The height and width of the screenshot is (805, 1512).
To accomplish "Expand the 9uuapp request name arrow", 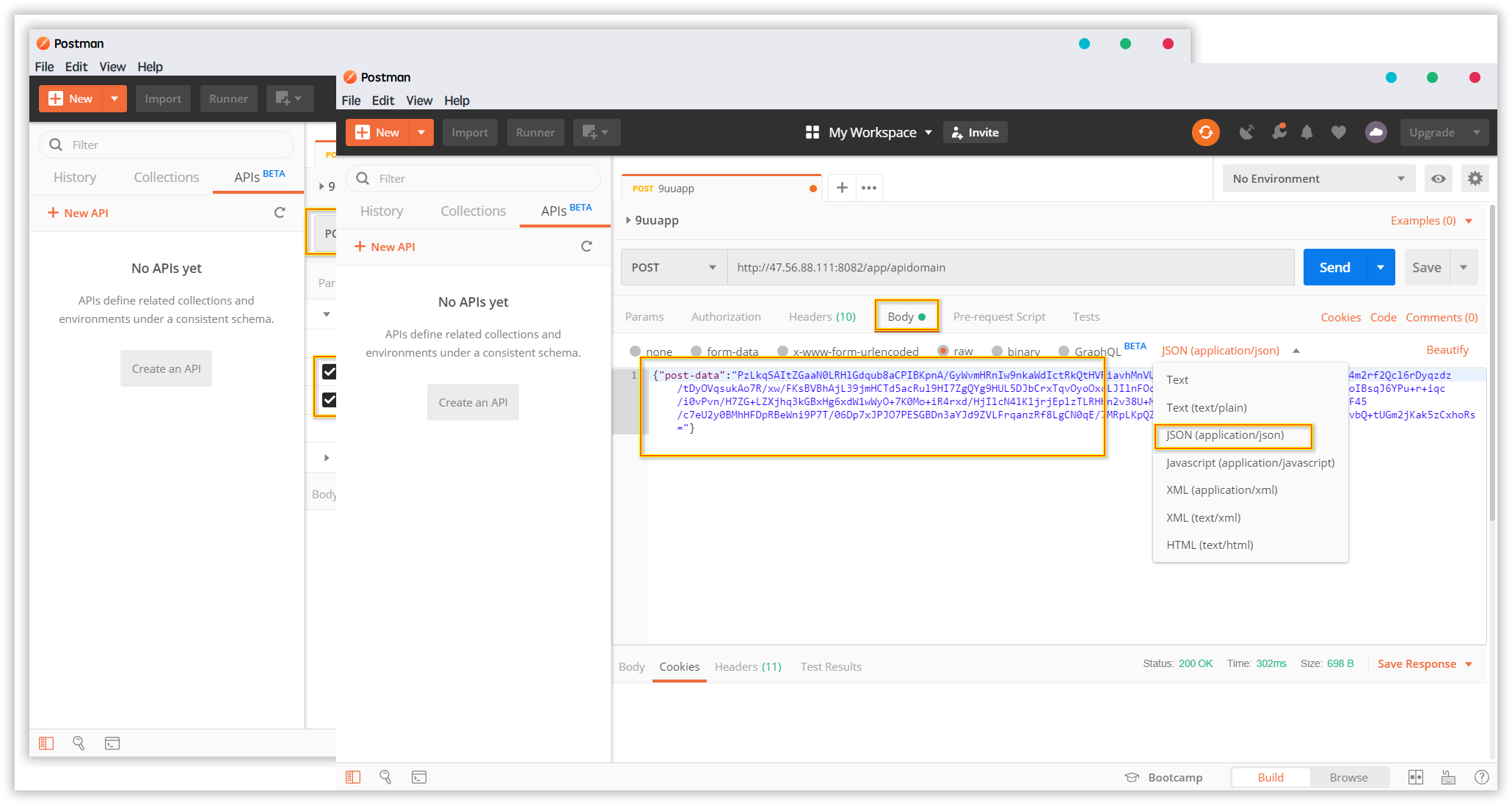I will [628, 220].
